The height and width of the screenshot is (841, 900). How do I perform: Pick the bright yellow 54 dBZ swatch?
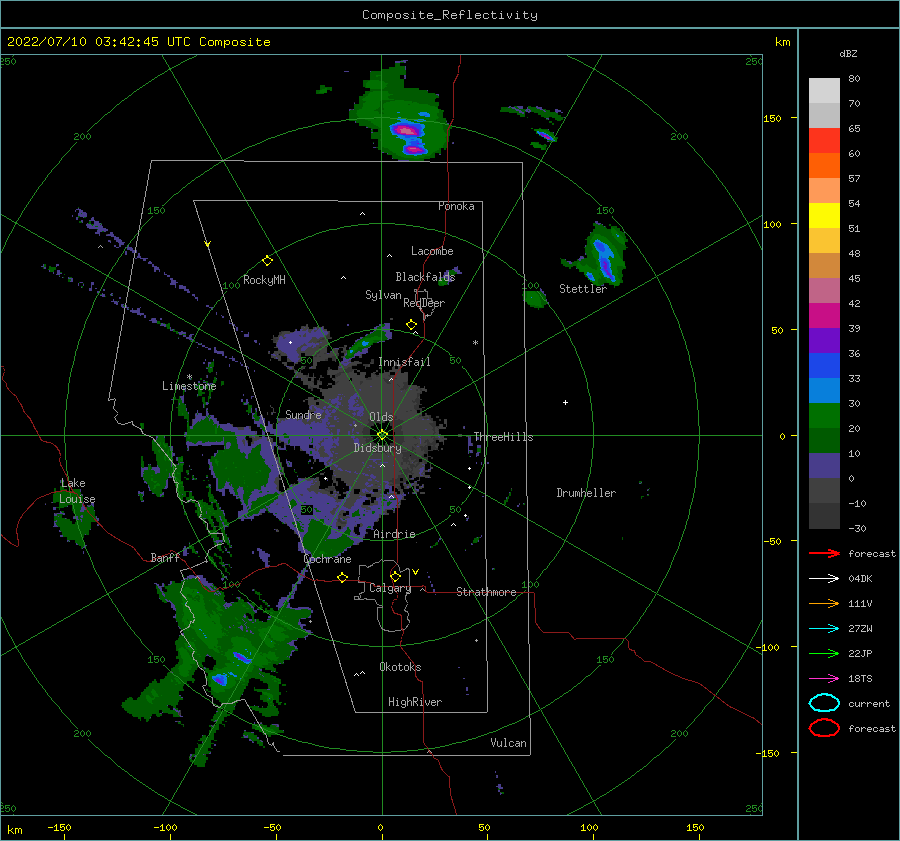coord(824,215)
